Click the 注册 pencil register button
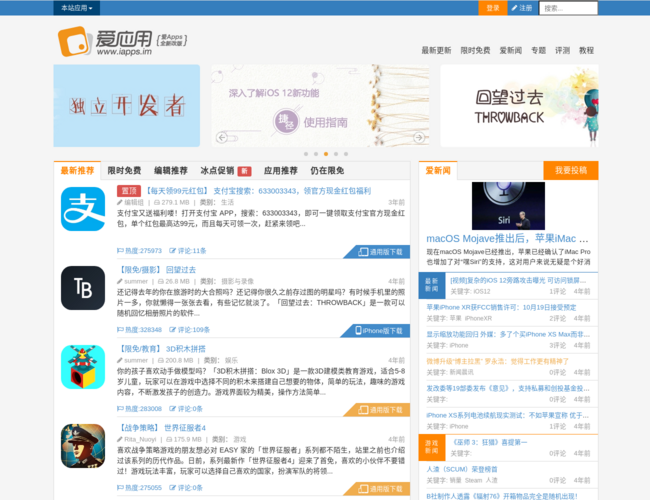 [x=522, y=8]
